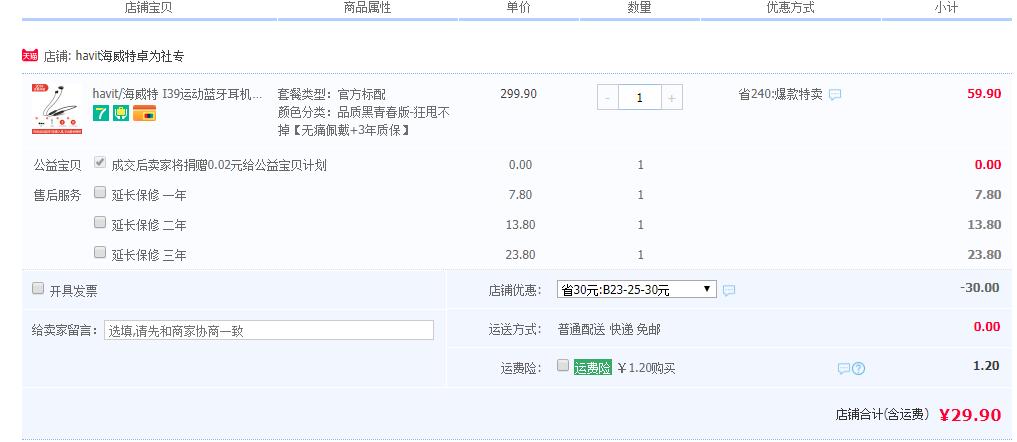
Task: Click the 给卖家留言 message field
Action: point(269,330)
